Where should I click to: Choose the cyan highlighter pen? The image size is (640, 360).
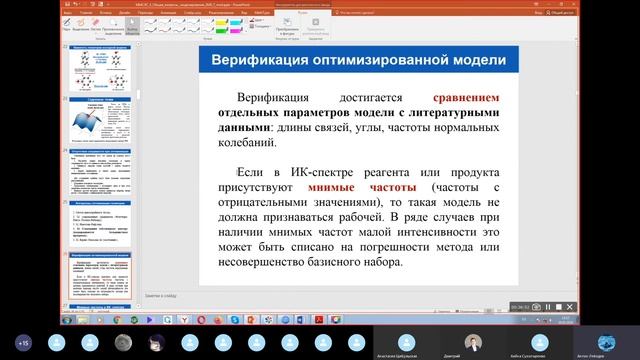[236, 22]
